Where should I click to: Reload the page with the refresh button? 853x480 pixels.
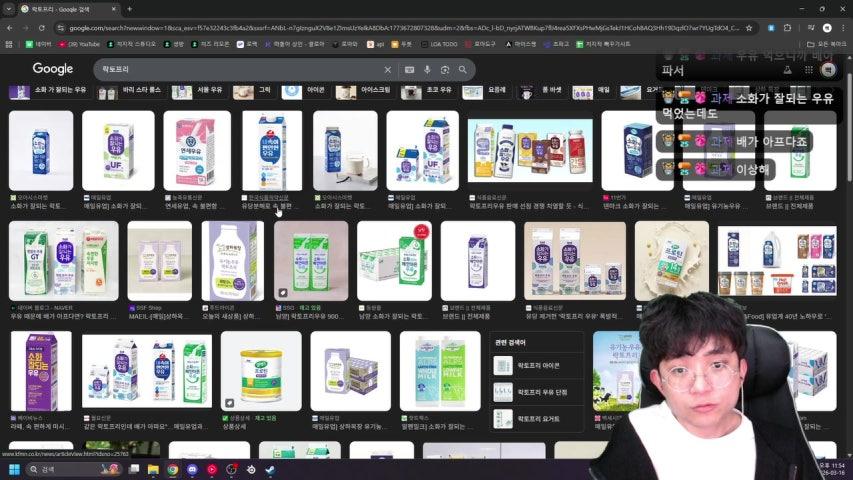tap(42, 28)
